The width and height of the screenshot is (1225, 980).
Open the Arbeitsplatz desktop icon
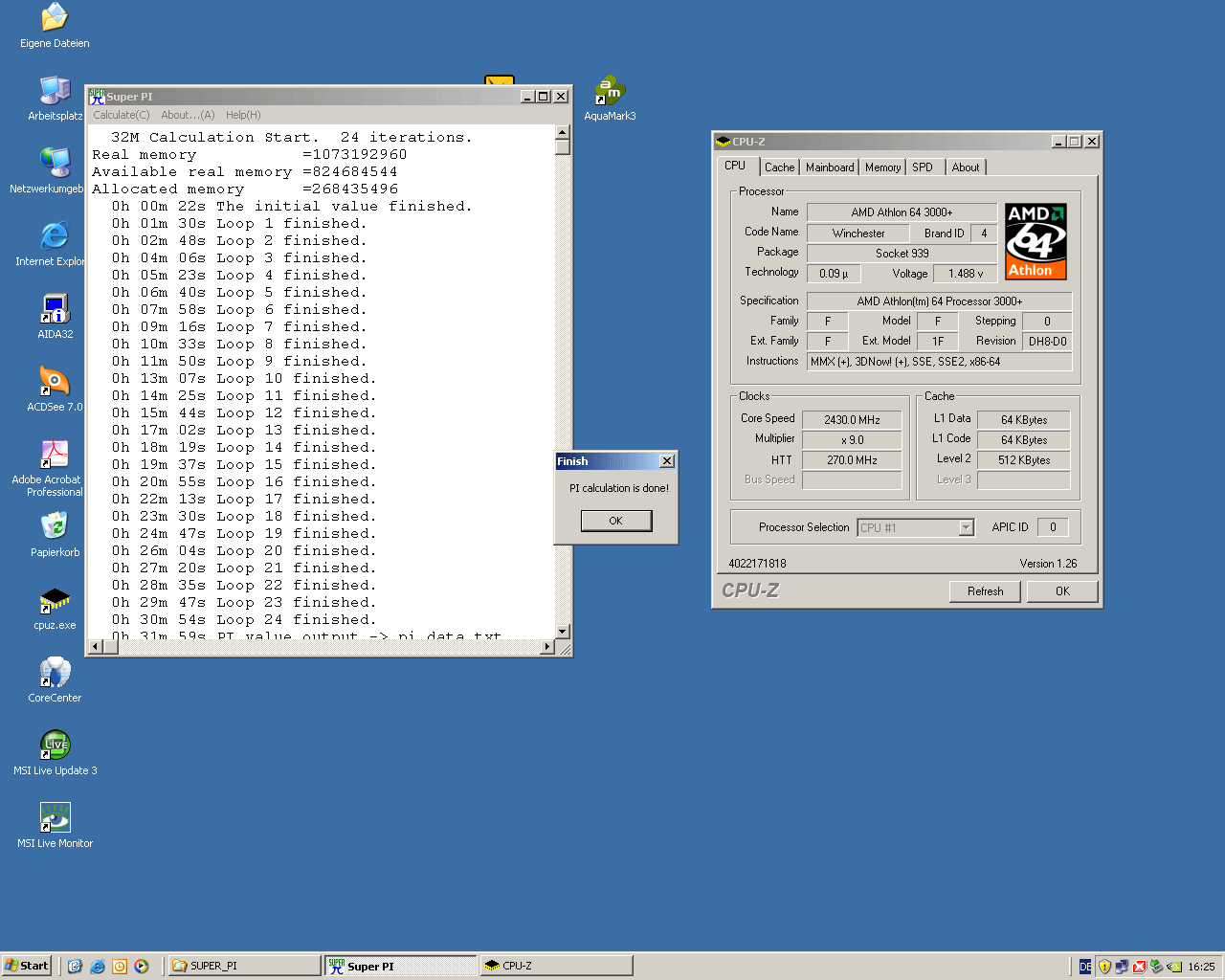point(55,99)
